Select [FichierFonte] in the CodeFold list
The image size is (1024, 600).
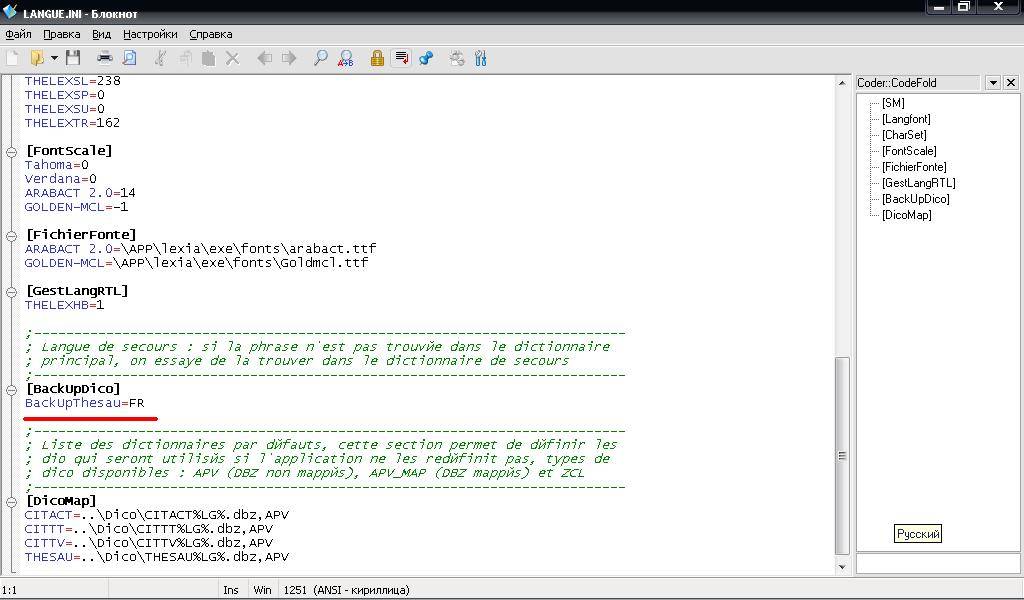point(913,167)
